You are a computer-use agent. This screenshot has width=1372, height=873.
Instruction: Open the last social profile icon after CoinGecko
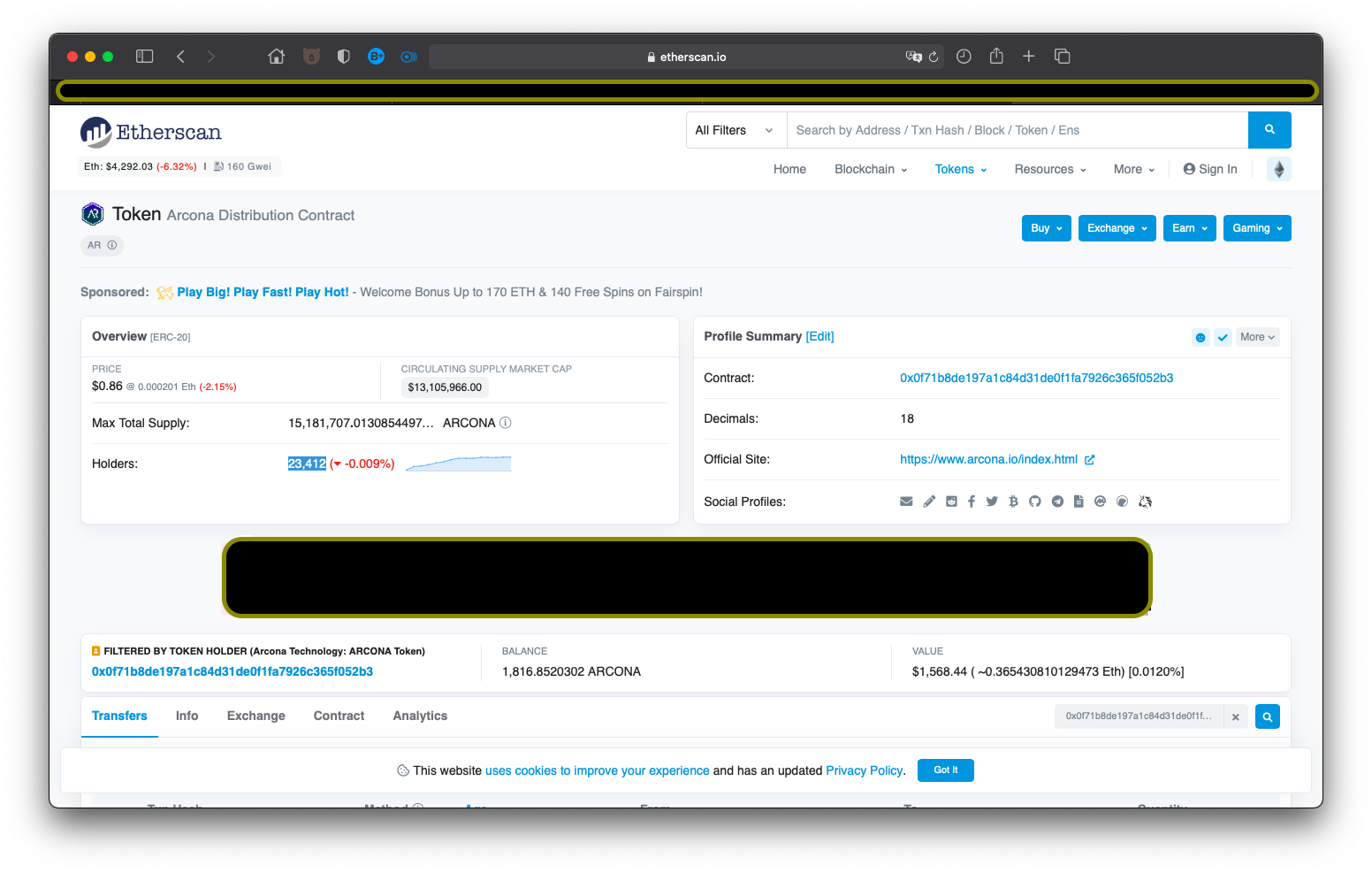click(x=1146, y=502)
